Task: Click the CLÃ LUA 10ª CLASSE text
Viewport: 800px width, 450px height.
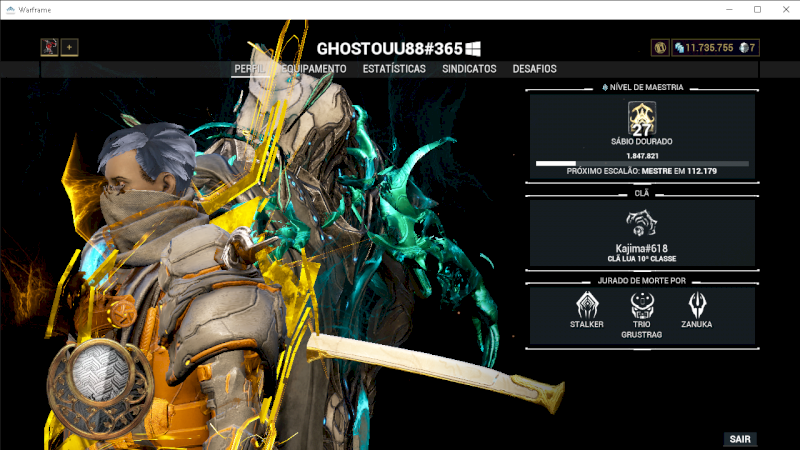Action: click(642, 259)
